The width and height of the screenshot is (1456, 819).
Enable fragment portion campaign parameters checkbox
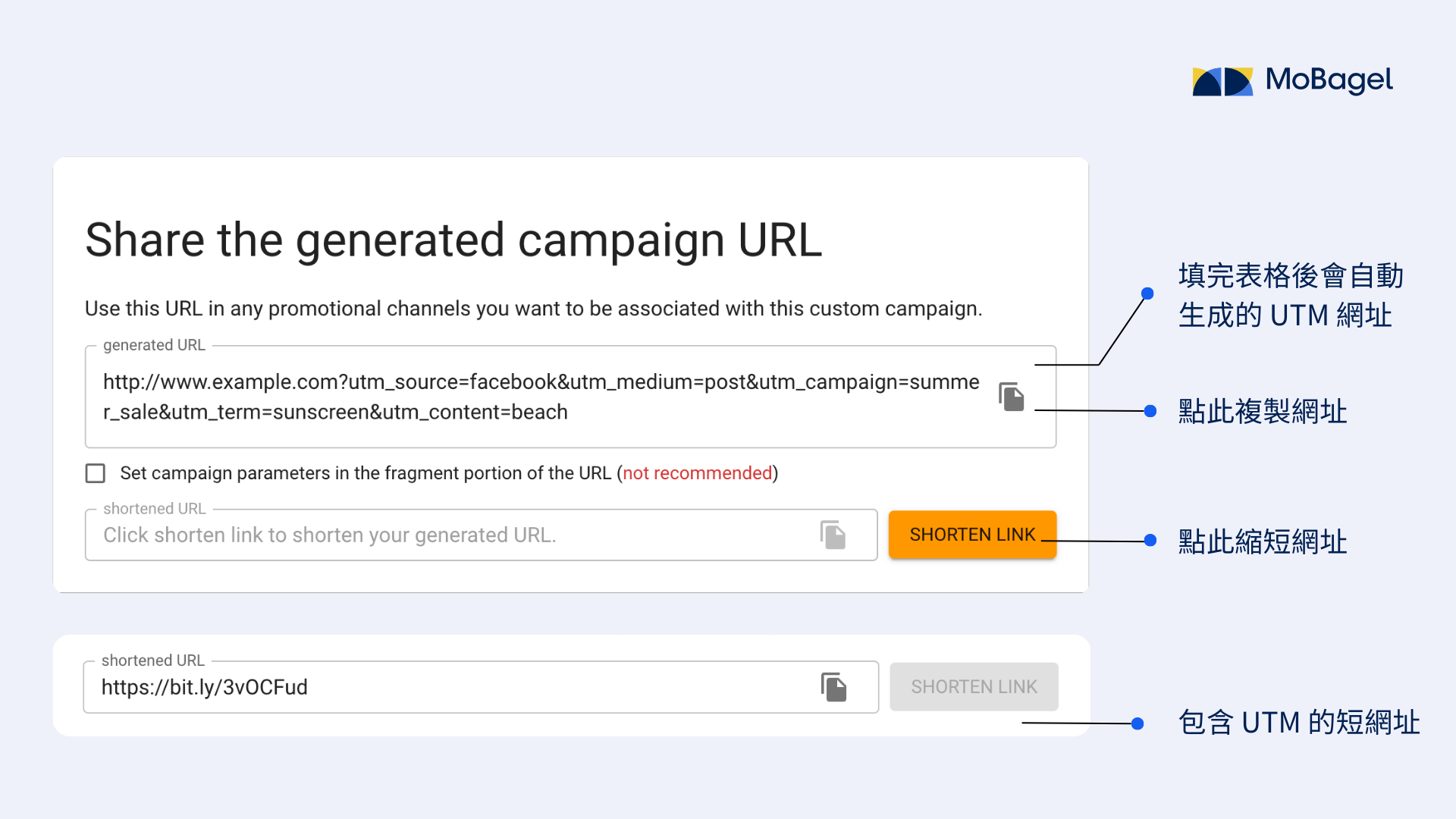(x=96, y=473)
